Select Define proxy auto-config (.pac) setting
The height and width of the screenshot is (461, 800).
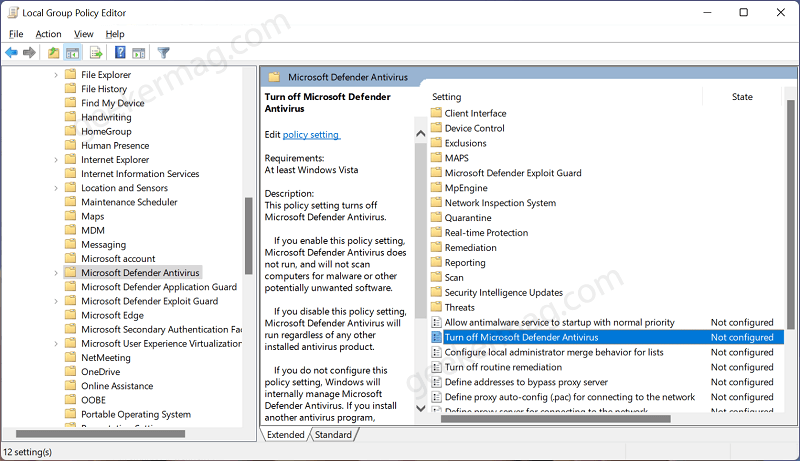click(x=569, y=397)
